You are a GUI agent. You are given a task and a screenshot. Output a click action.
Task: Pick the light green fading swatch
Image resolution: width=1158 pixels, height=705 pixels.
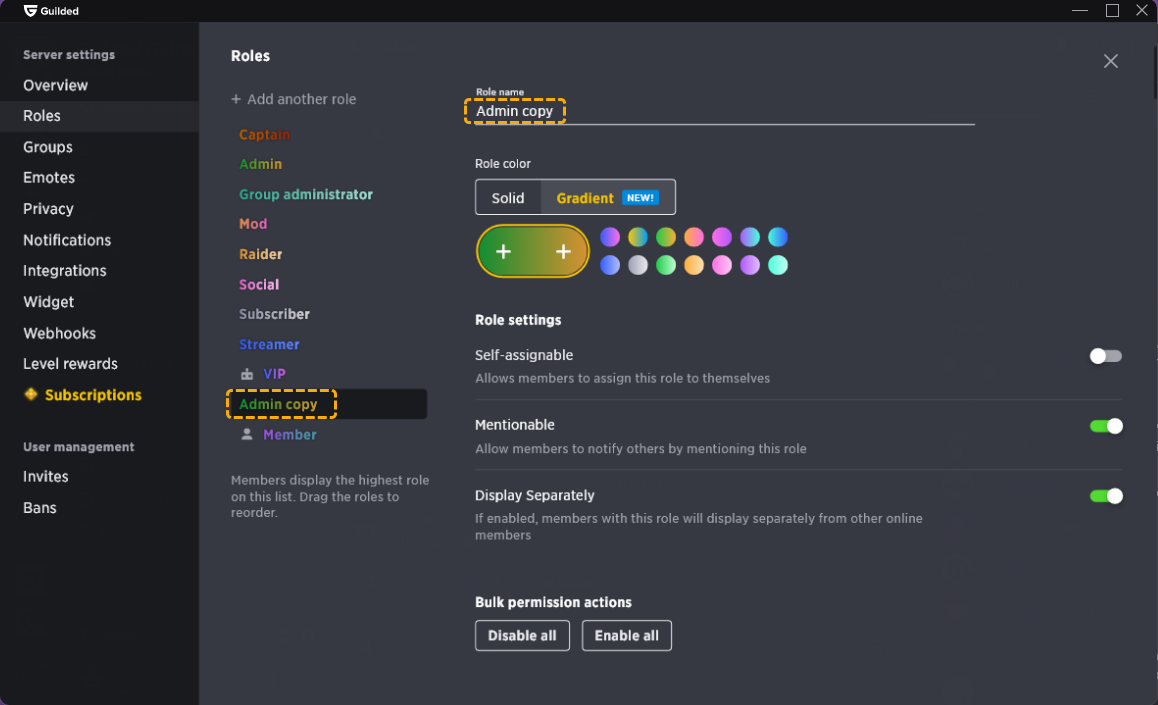[x=666, y=265]
